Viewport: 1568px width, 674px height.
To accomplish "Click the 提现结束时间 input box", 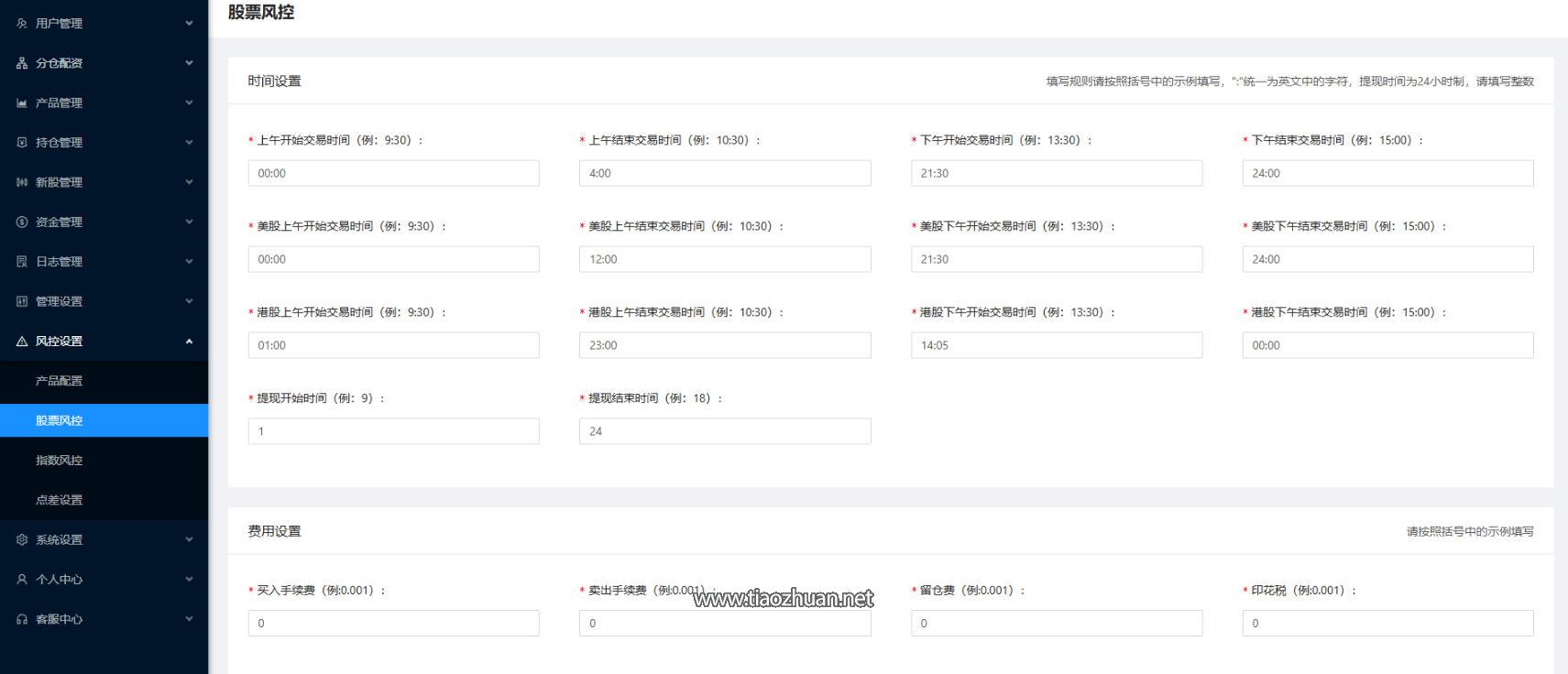I will [724, 431].
